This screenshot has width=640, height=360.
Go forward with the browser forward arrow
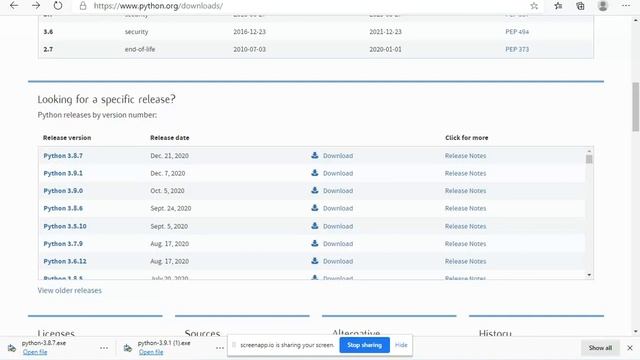click(x=36, y=6)
